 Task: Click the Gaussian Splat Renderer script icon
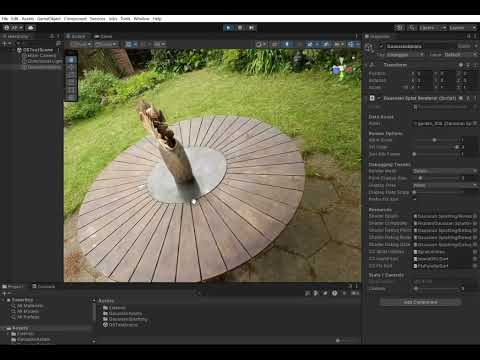(x=372, y=98)
